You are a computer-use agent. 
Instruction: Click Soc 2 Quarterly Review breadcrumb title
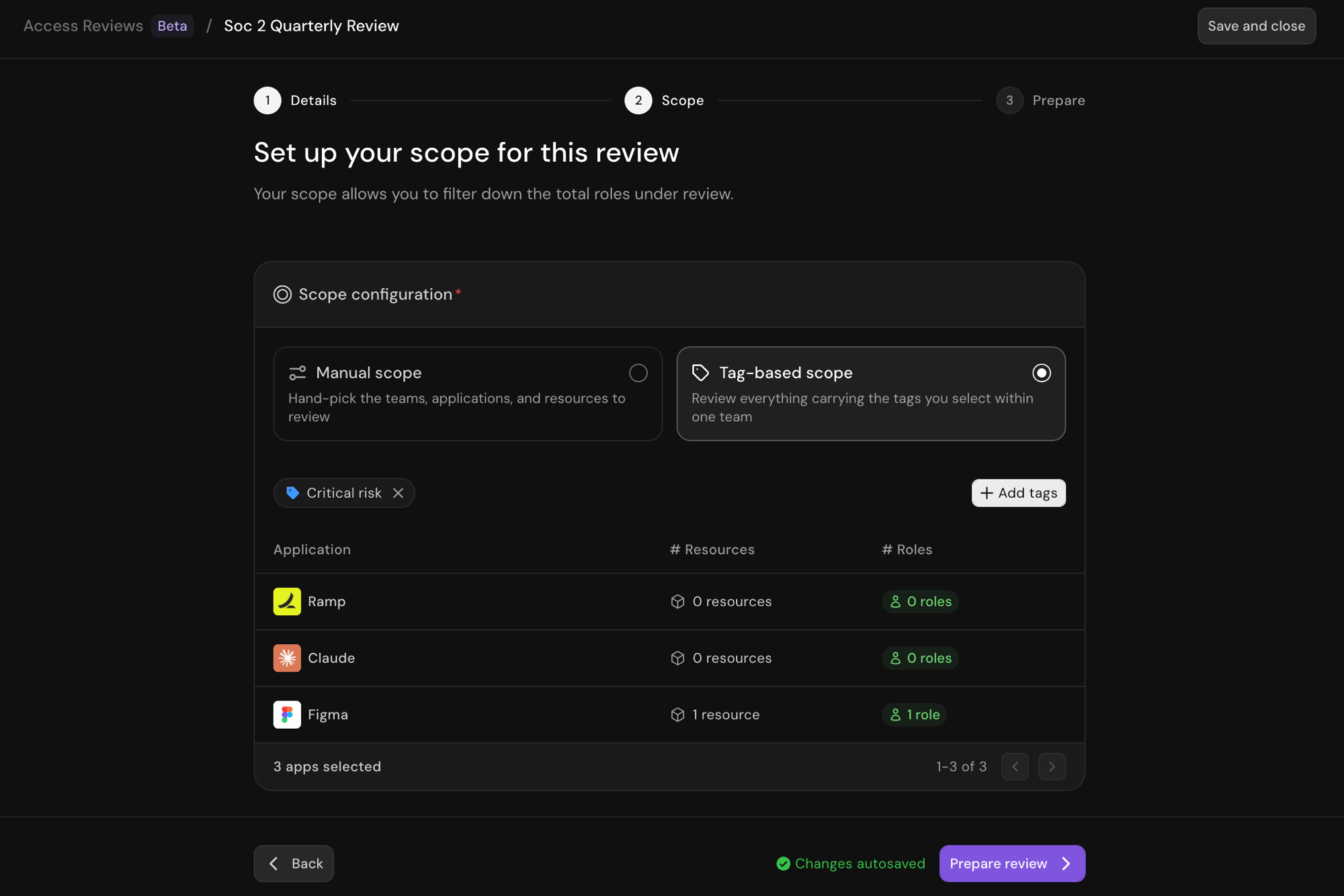coord(311,26)
